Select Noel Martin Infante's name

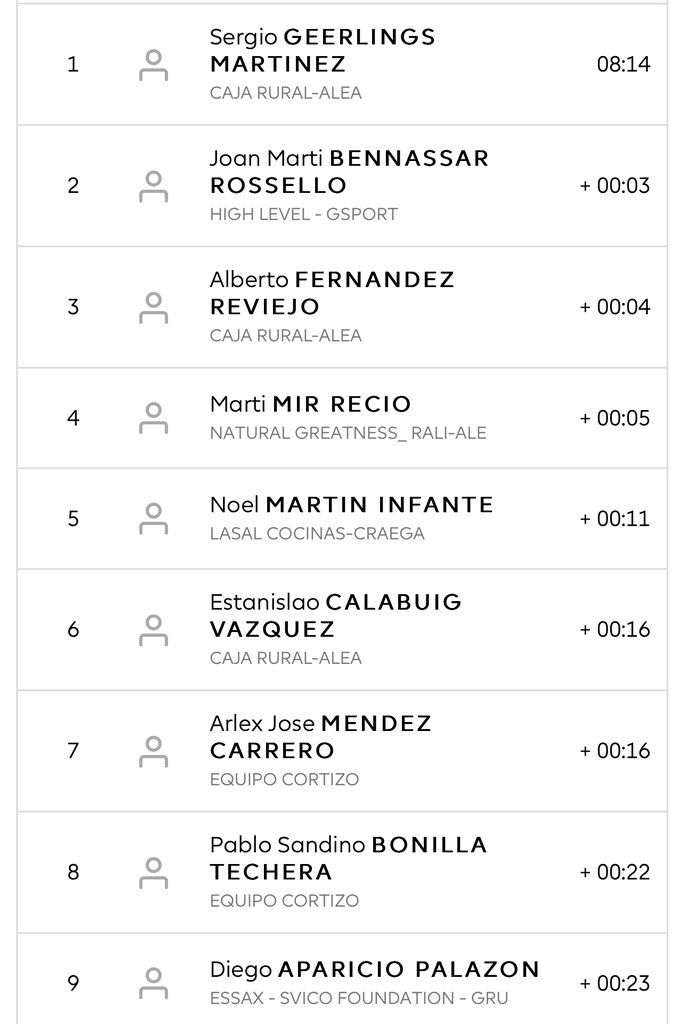pyautogui.click(x=351, y=505)
